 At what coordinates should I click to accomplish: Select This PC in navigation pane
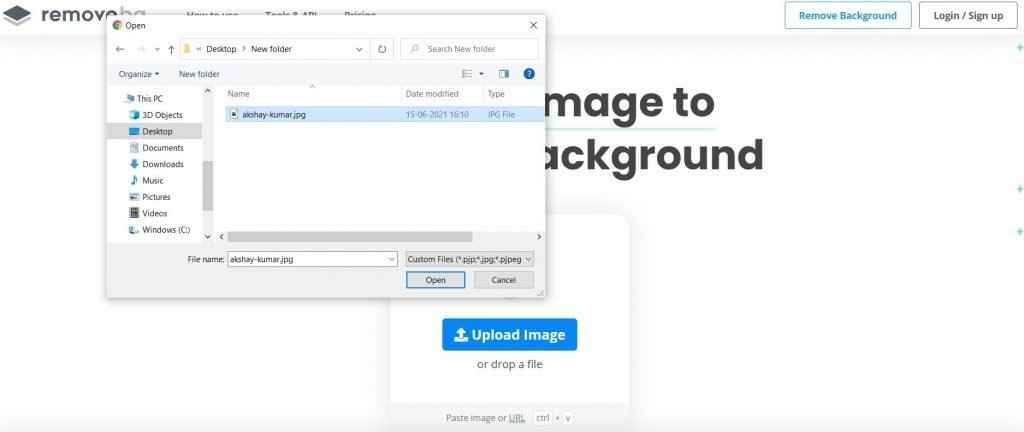(150, 99)
